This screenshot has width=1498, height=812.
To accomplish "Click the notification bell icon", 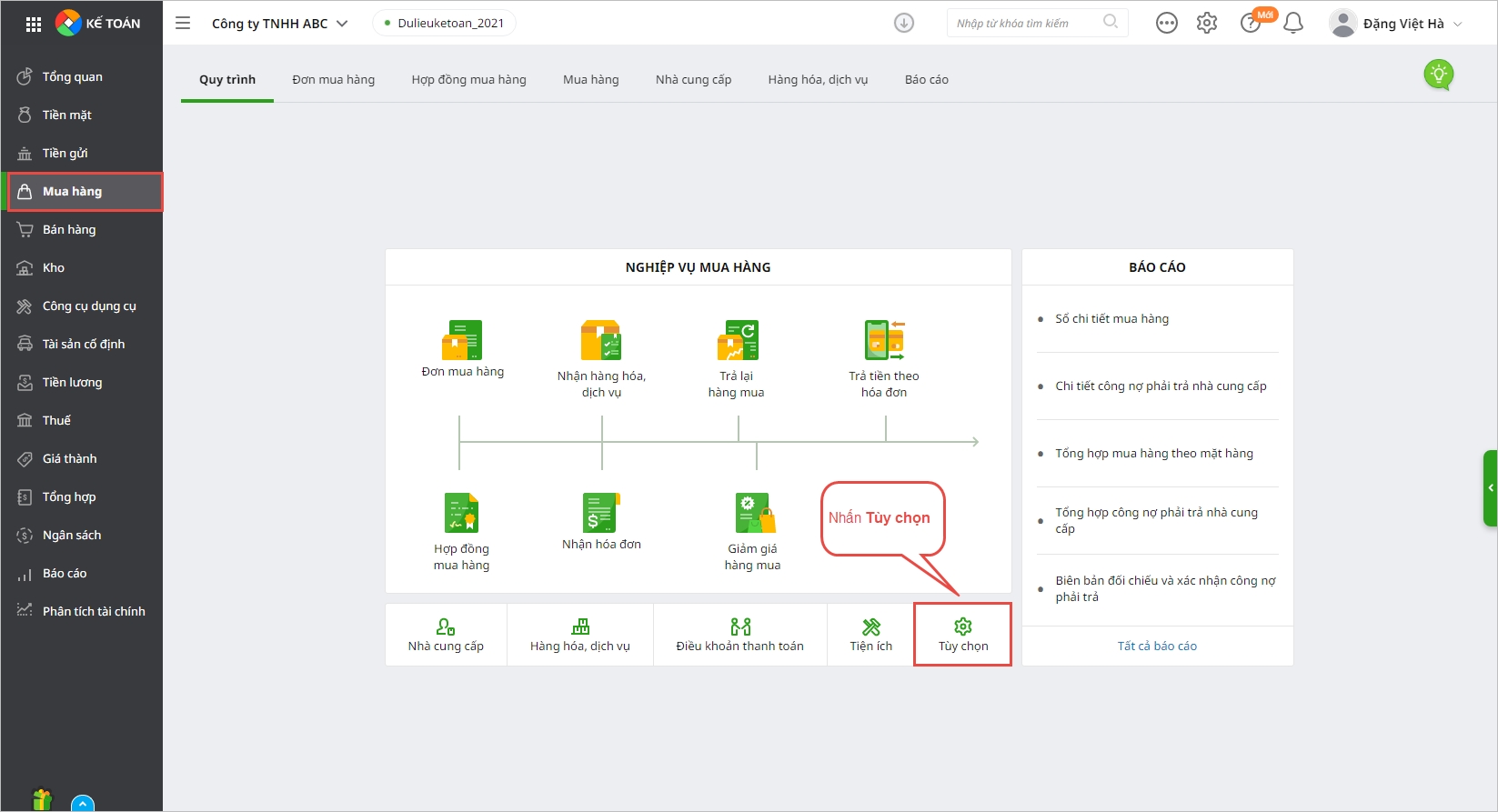I will (x=1292, y=24).
